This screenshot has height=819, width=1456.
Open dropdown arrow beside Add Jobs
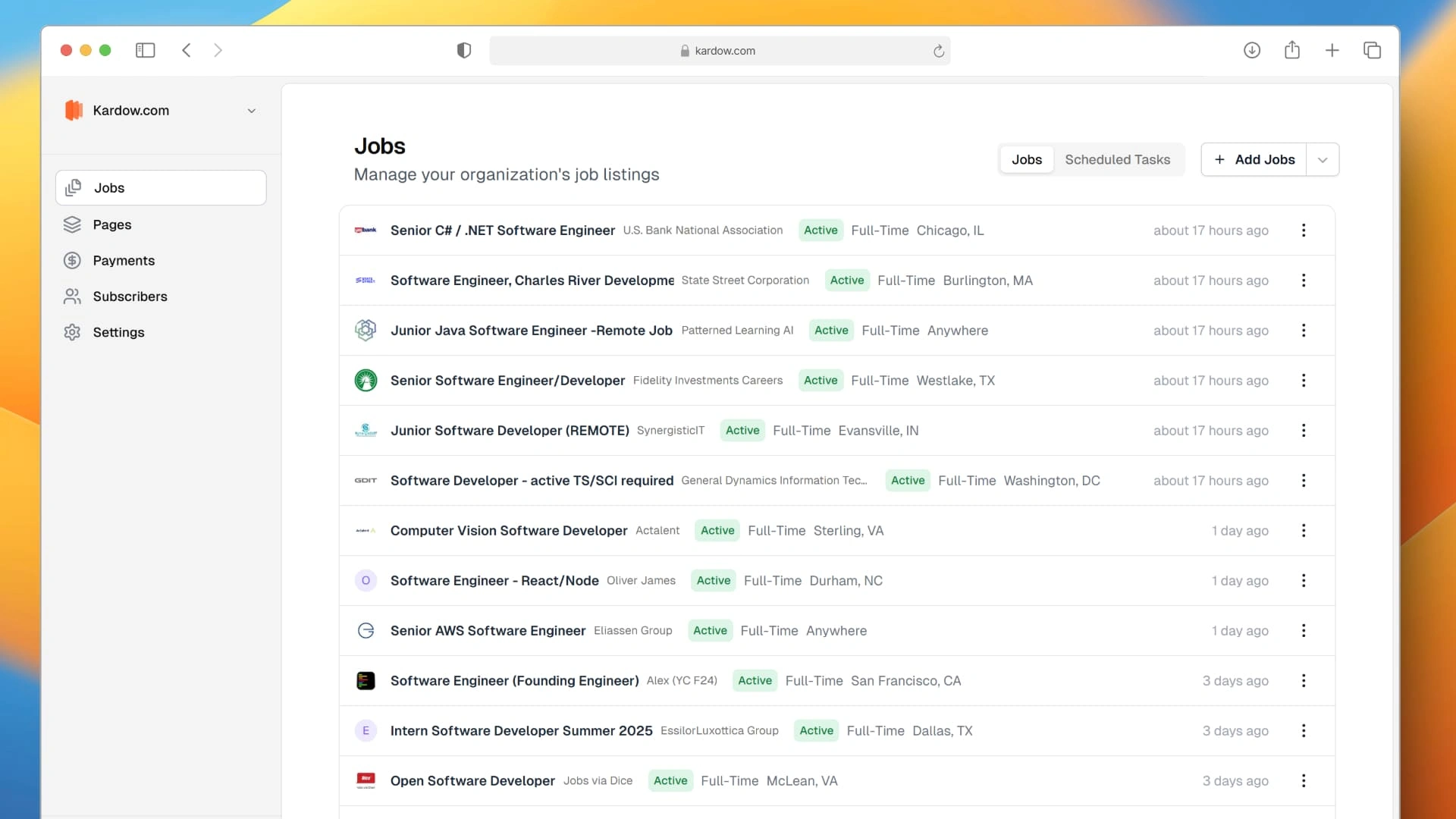click(x=1323, y=160)
